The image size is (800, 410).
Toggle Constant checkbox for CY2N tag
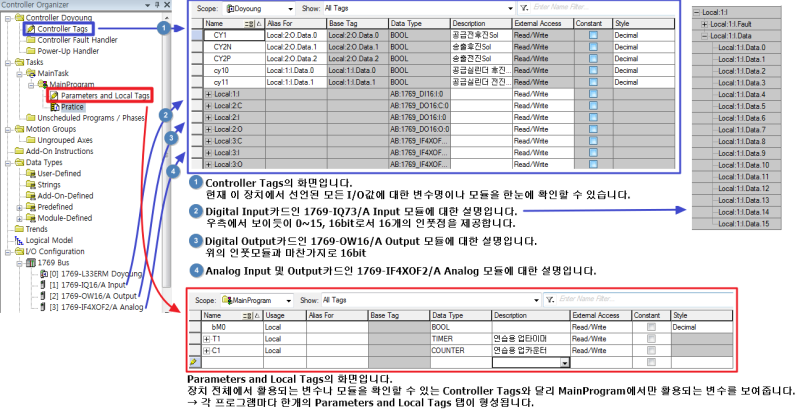click(593, 47)
